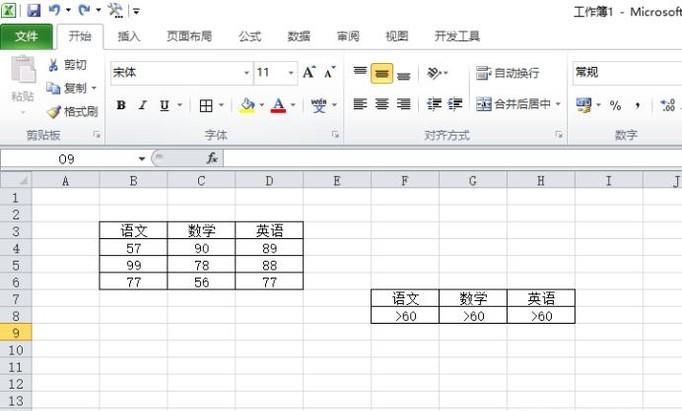Image resolution: width=682 pixels, height=411 pixels.
Task: Align text left
Action: [x=360, y=104]
